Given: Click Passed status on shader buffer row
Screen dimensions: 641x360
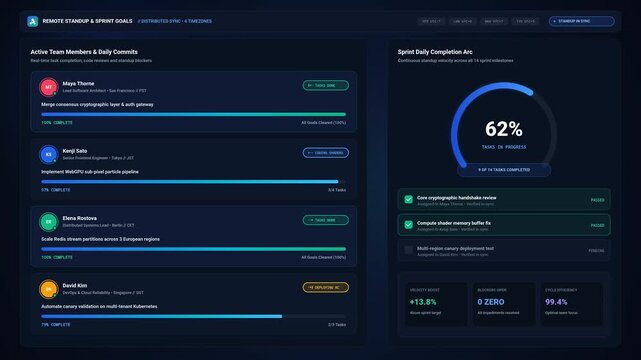Looking at the screenshot, I should click(597, 225).
